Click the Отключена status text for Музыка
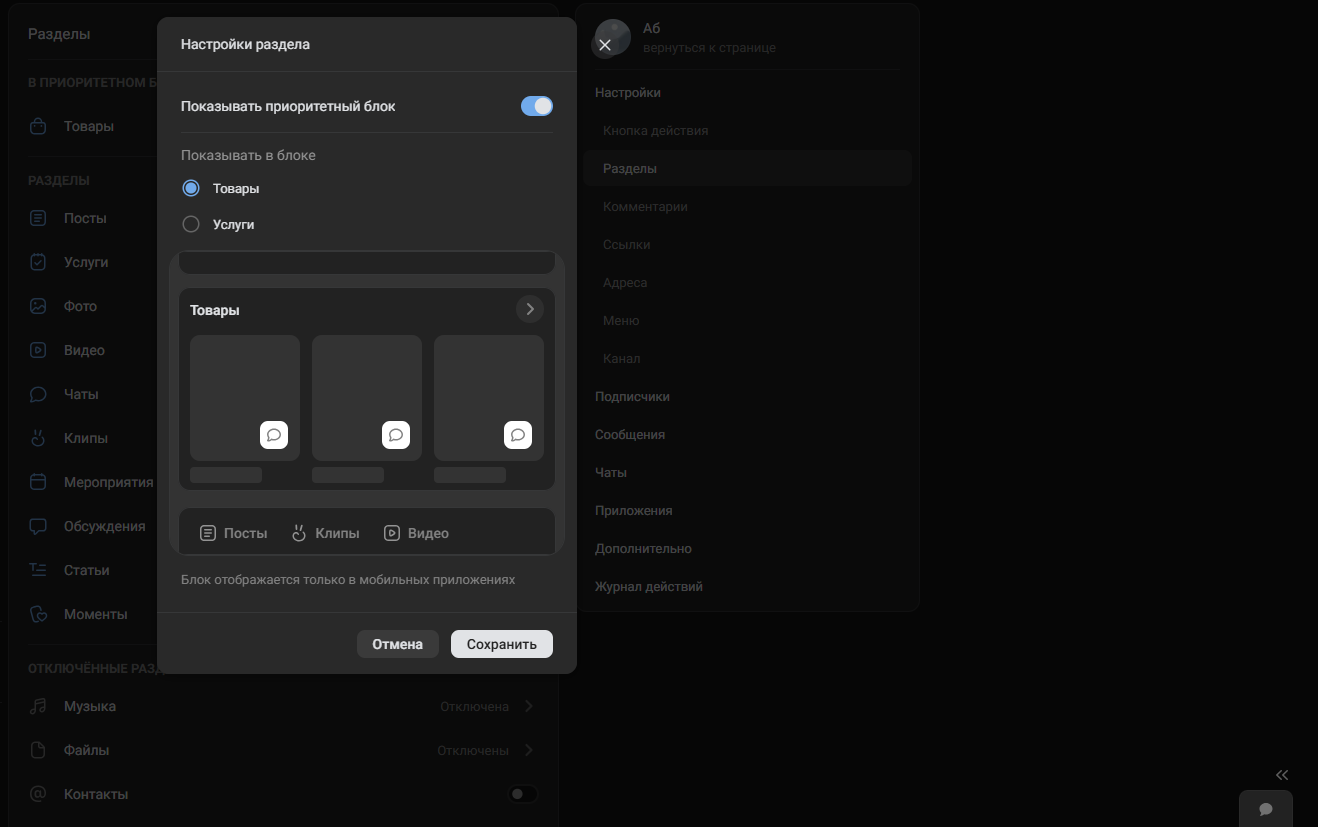This screenshot has width=1318, height=827. pos(474,706)
